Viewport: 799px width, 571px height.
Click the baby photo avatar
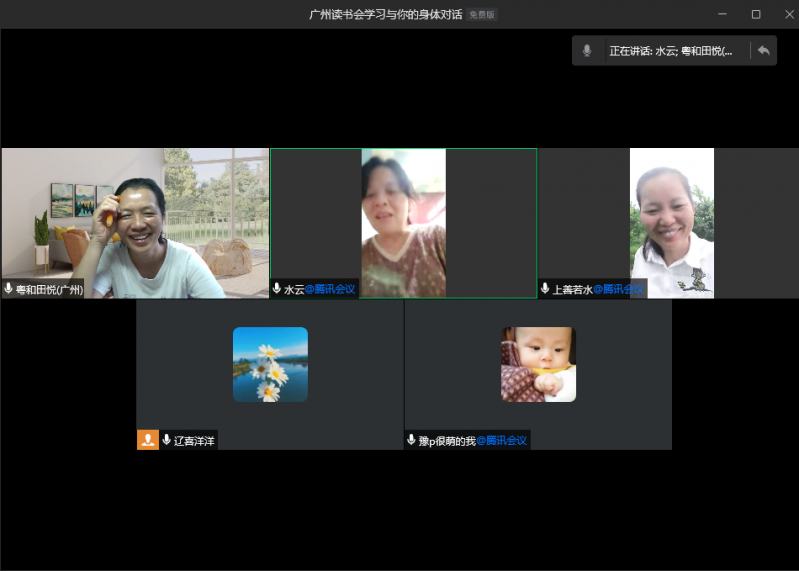(538, 364)
